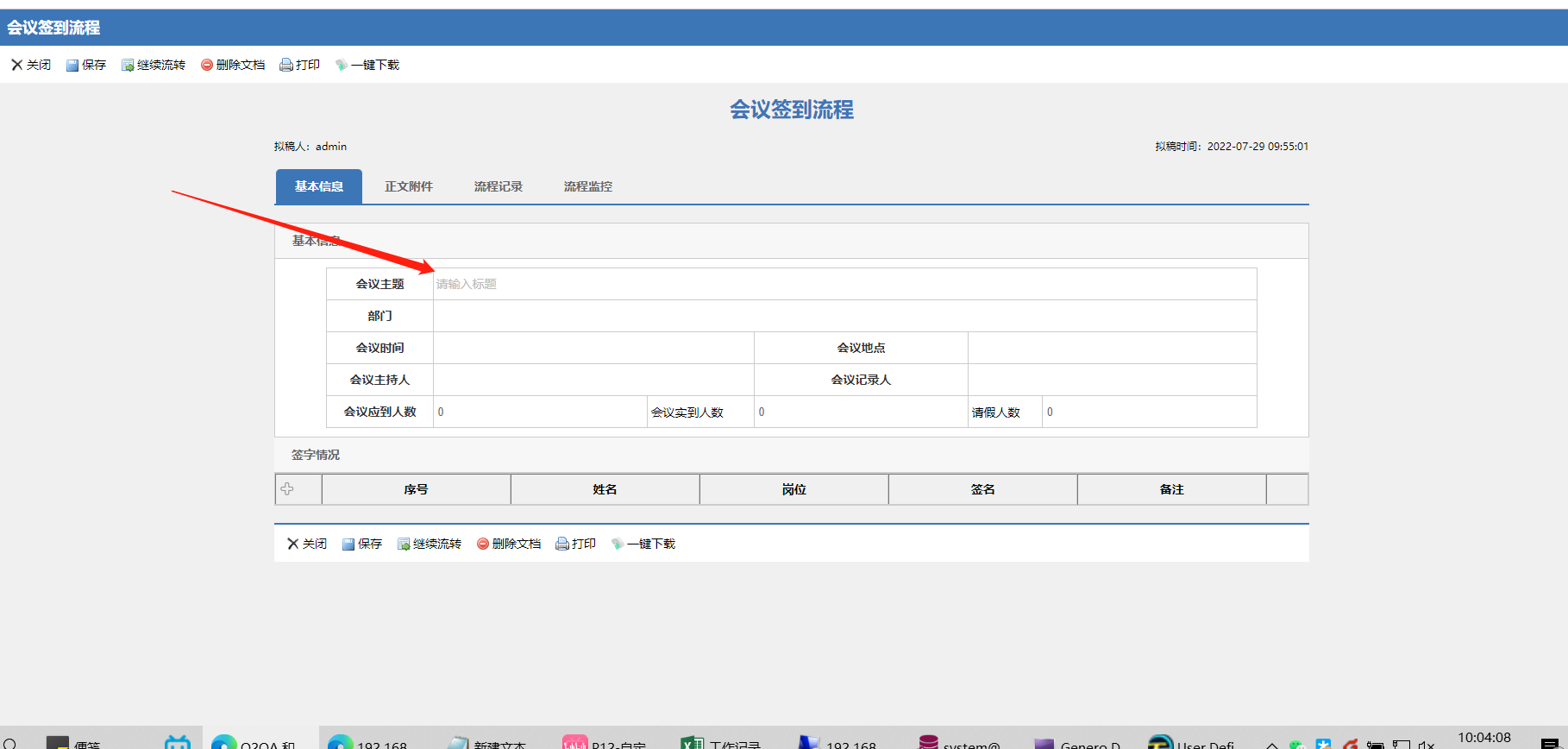The width and height of the screenshot is (1568, 749).
Task: Download everything via bottom 一键下载
Action: click(x=643, y=544)
